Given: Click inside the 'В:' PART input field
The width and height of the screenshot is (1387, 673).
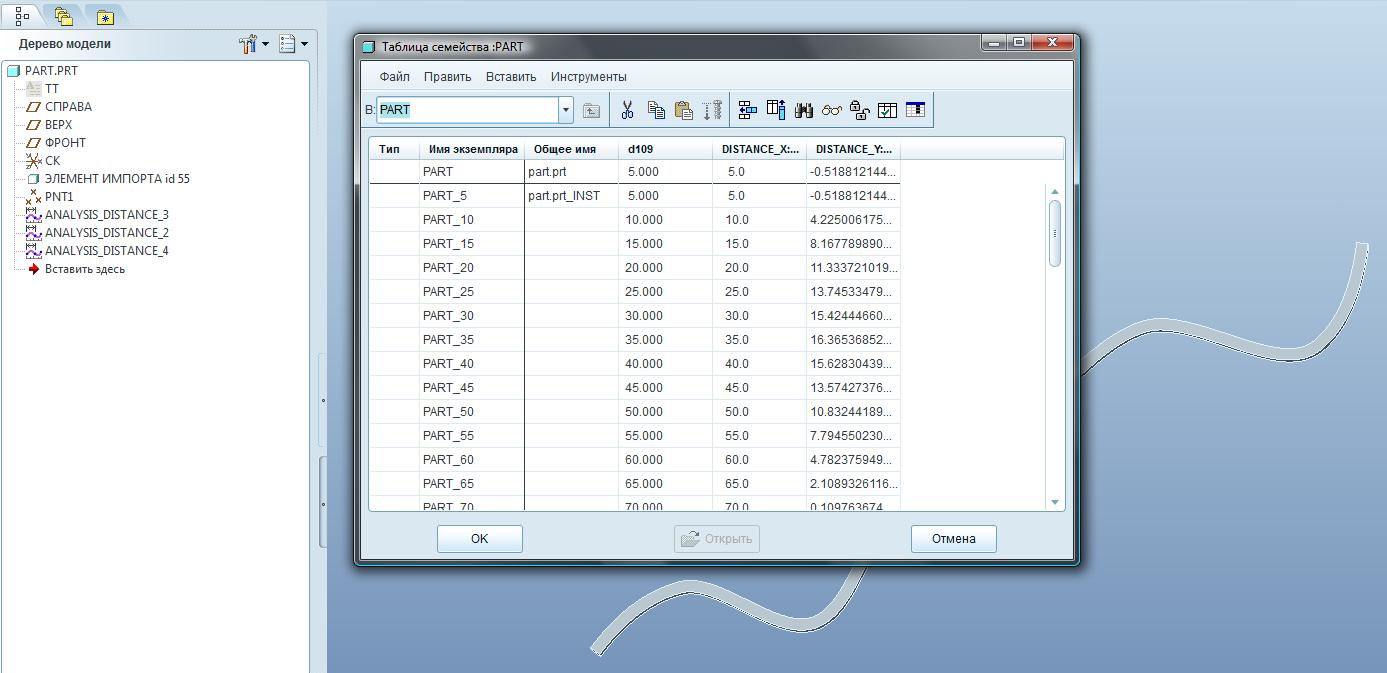Looking at the screenshot, I should tap(467, 110).
